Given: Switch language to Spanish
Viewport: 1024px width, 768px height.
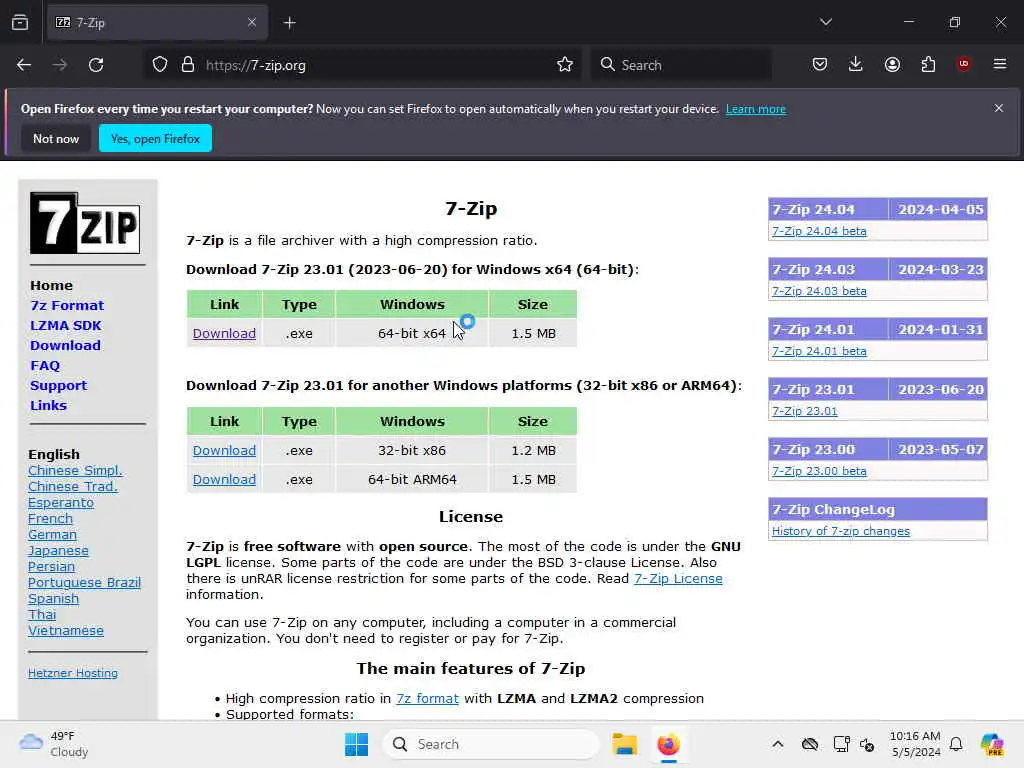Looking at the screenshot, I should tap(53, 599).
